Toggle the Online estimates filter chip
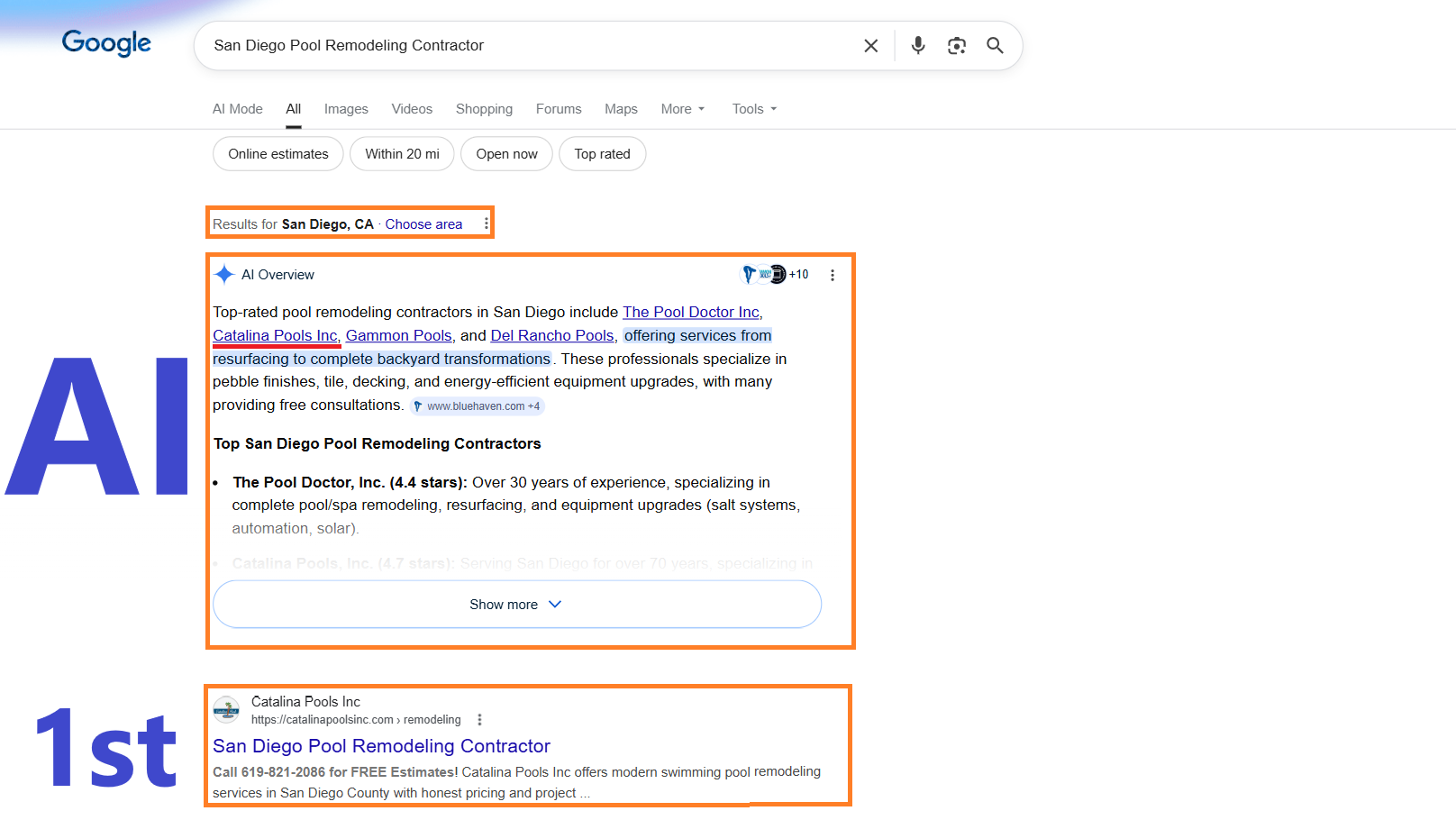1456x820 pixels. click(x=278, y=154)
